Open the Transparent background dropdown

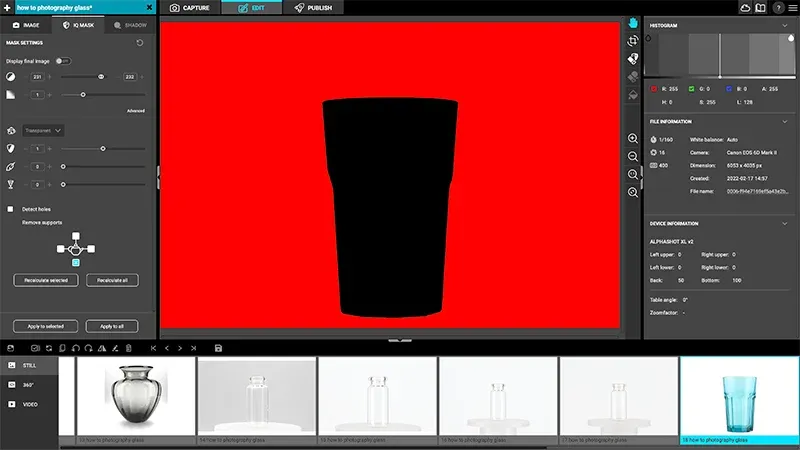[44, 130]
